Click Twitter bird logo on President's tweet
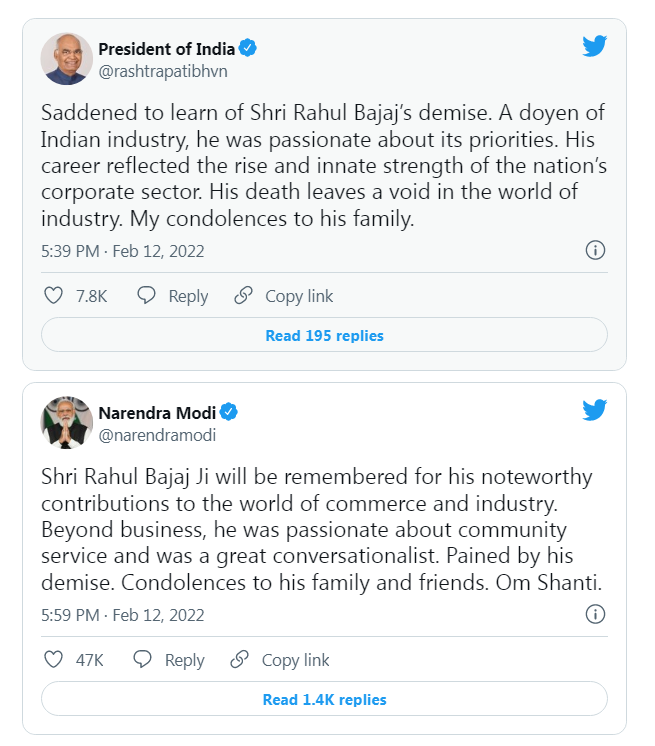 coord(594,46)
